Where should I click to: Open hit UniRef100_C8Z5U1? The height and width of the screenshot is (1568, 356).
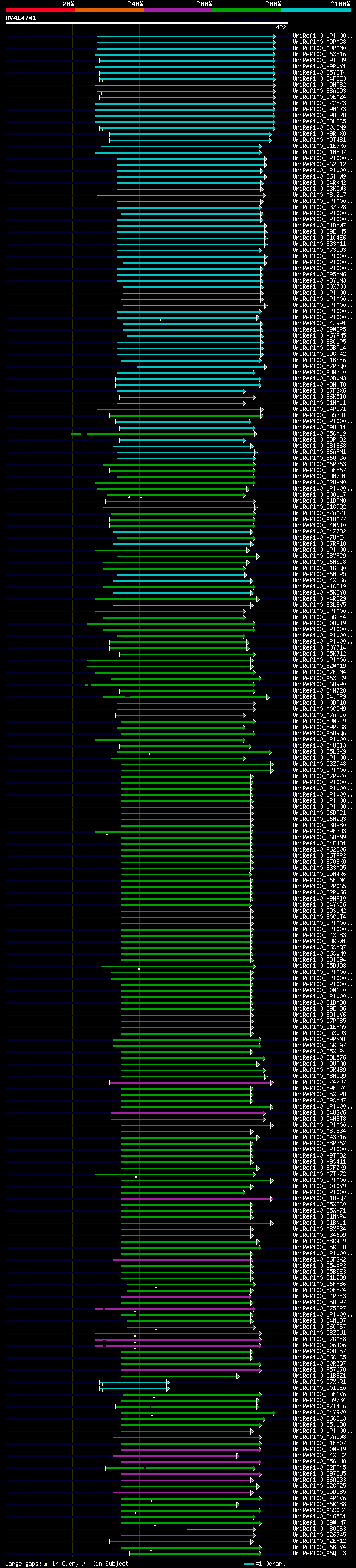[x=319, y=1334]
